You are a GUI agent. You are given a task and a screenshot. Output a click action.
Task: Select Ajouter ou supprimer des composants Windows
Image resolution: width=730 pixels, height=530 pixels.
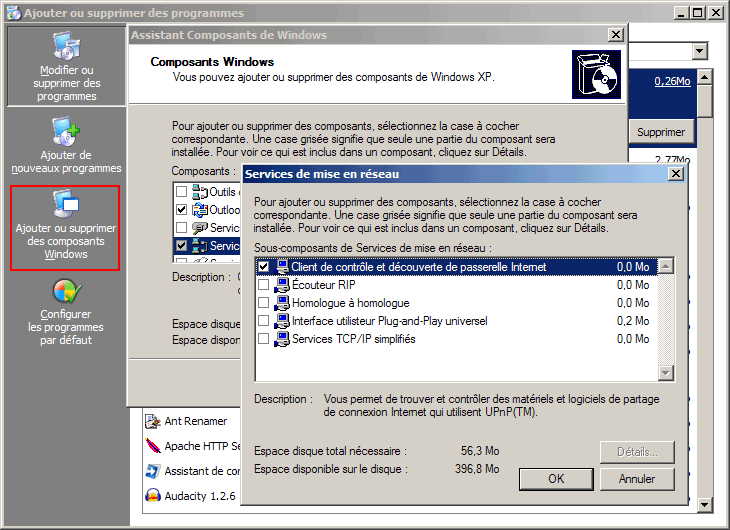coord(66,205)
